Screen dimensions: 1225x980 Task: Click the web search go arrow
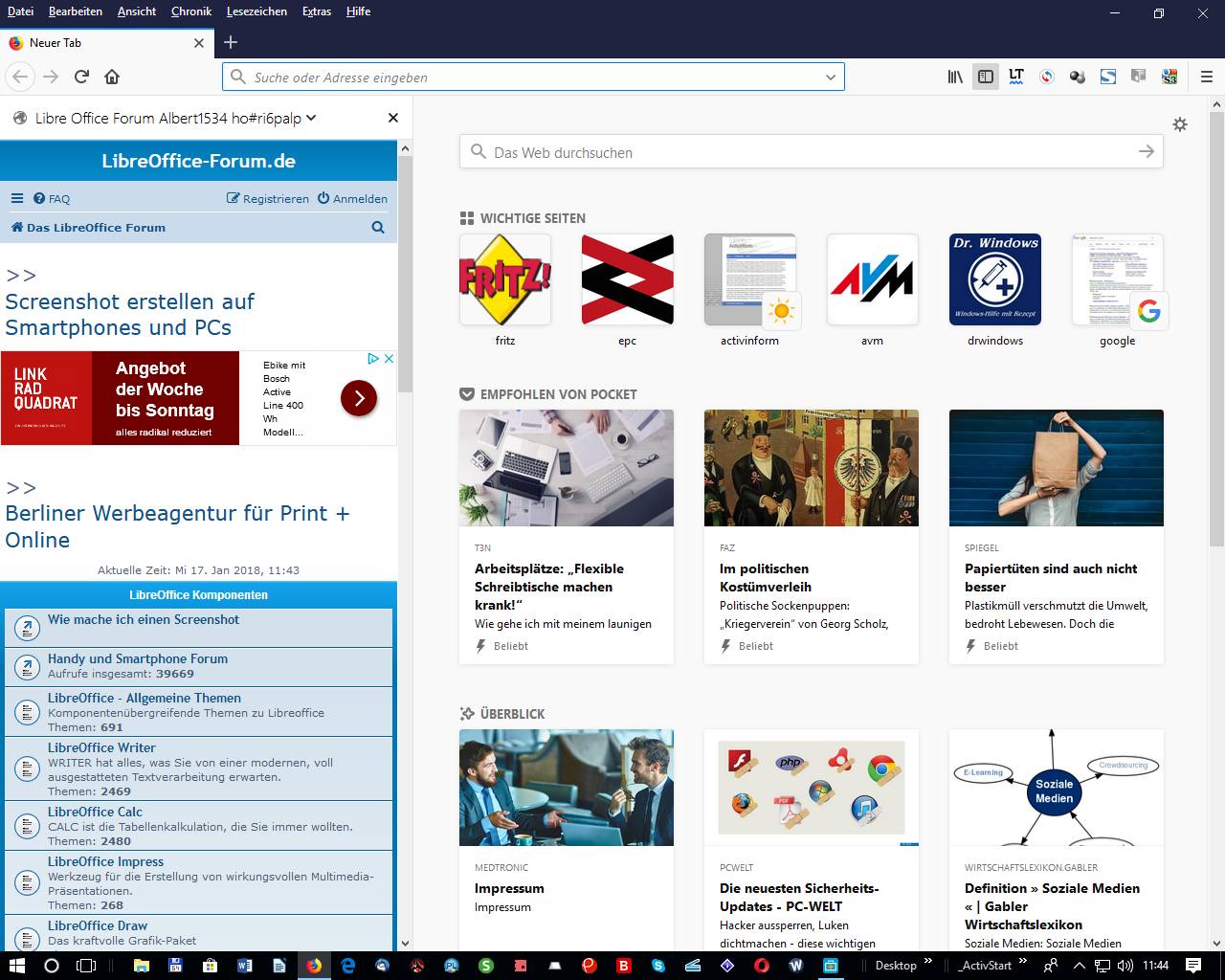click(1147, 152)
